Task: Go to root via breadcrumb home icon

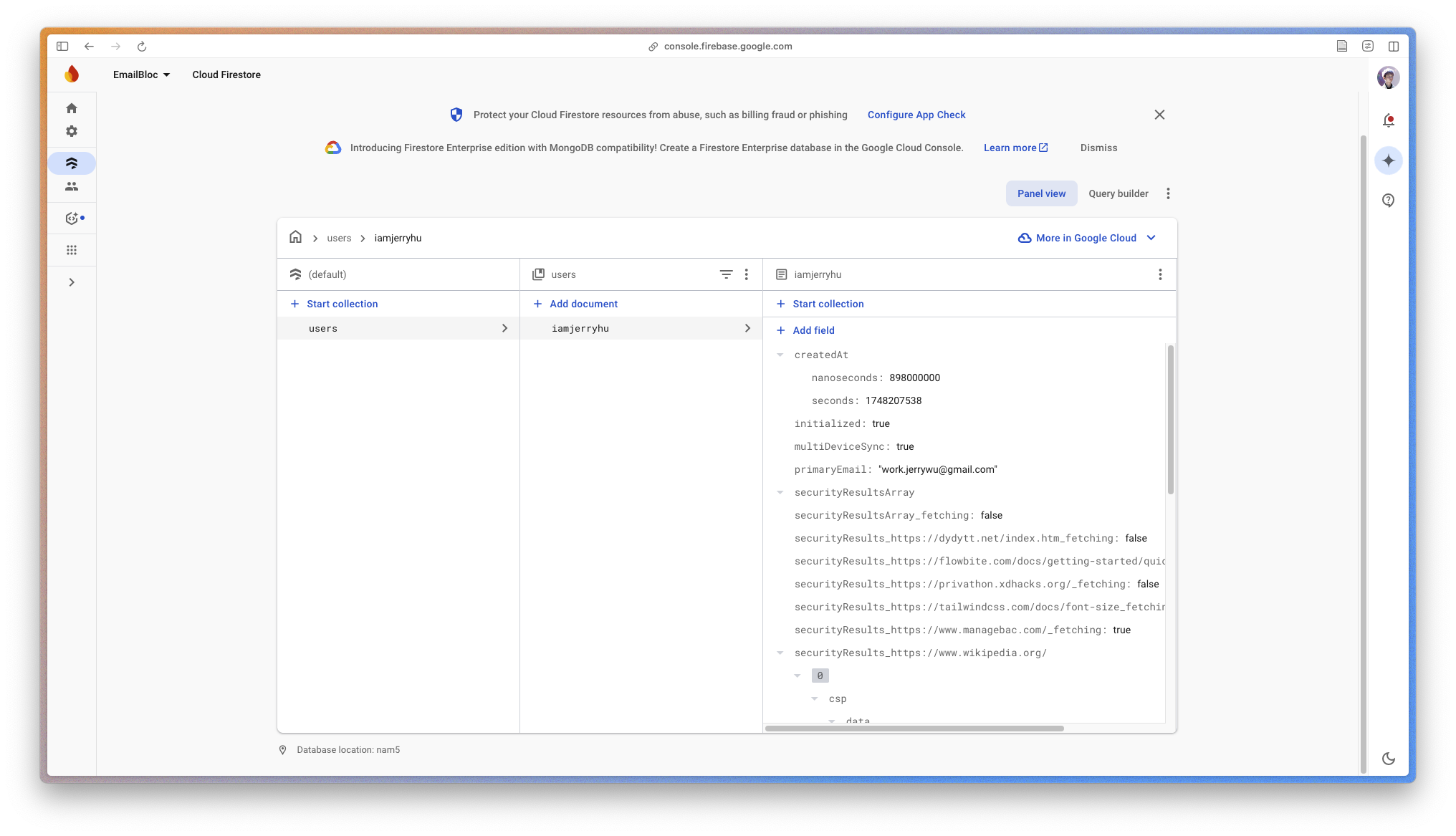Action: pos(295,237)
